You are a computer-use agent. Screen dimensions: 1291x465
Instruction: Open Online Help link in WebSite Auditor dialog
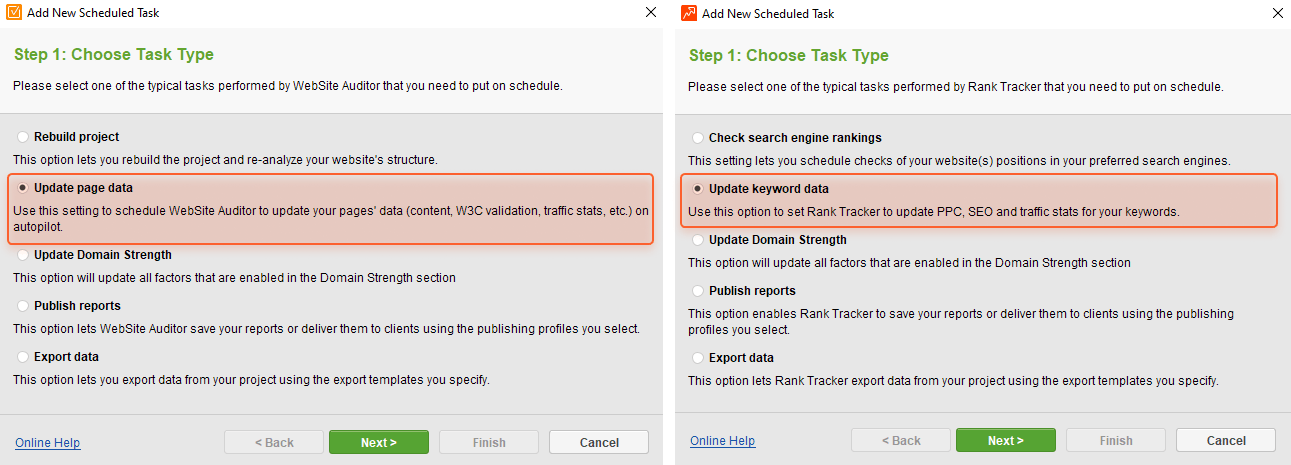pos(48,443)
